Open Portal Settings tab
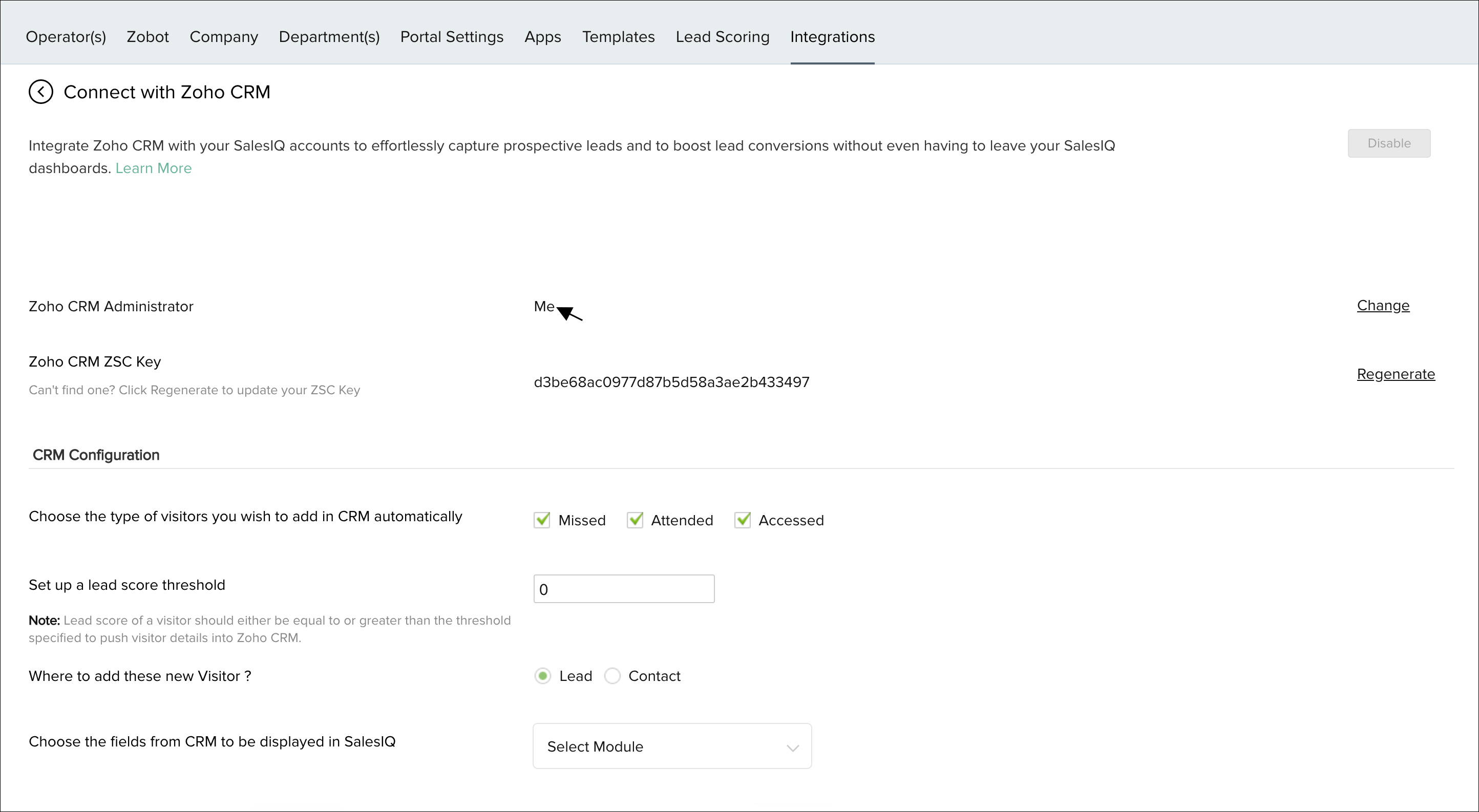Screen dimensions: 1479x812 [x=452, y=37]
